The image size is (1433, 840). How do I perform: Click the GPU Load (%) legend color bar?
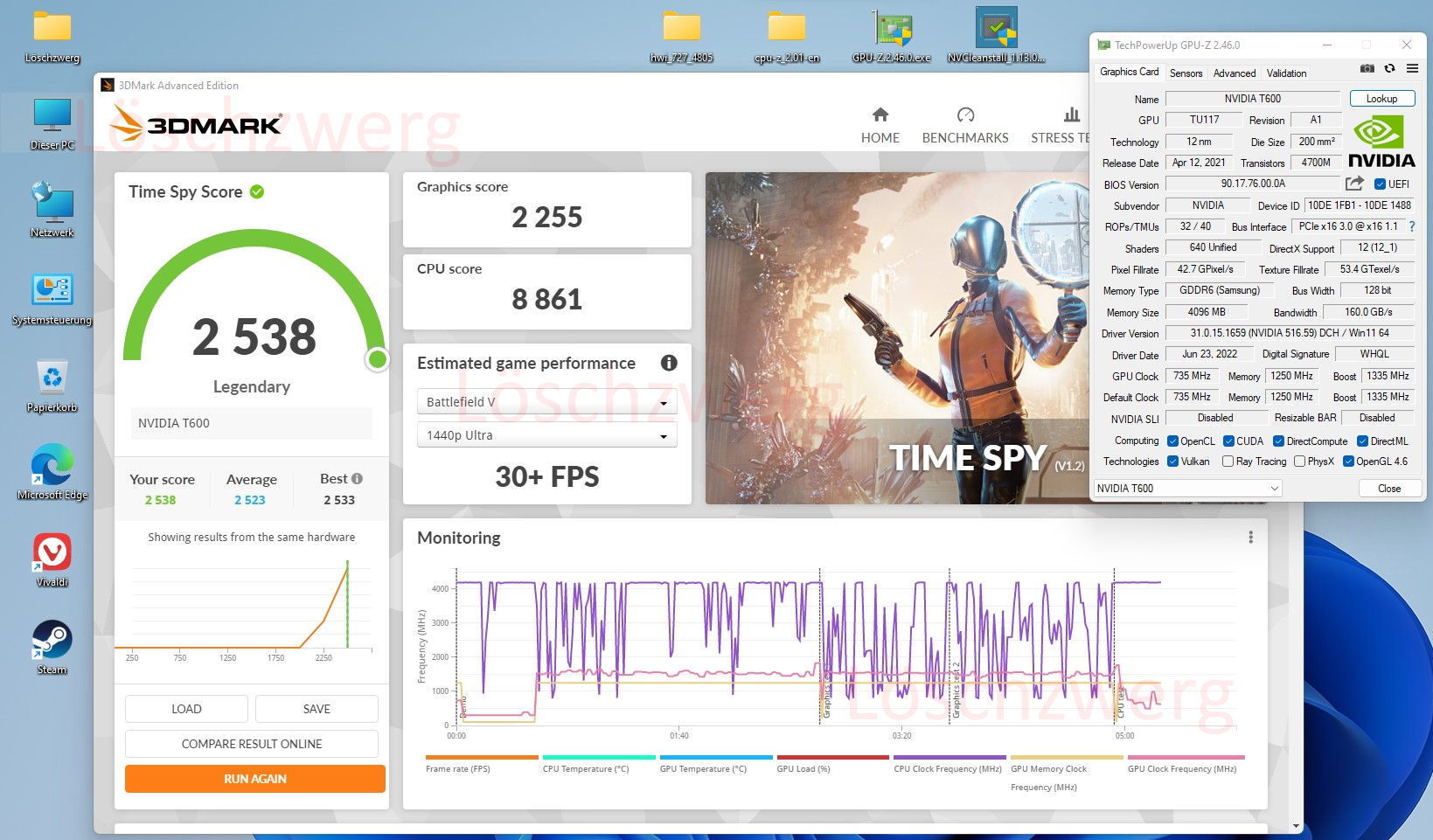(833, 757)
